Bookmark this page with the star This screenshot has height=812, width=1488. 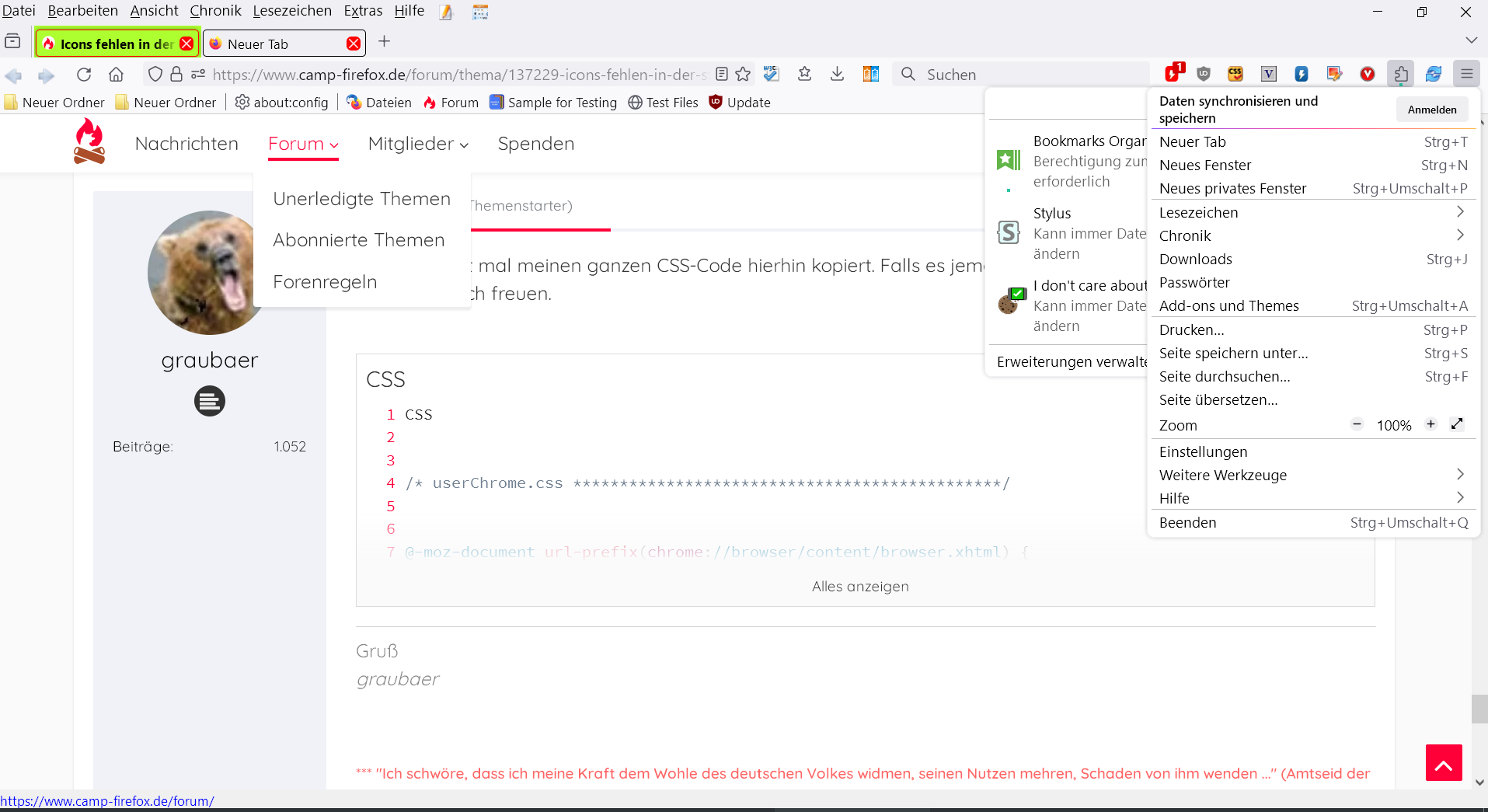click(744, 75)
